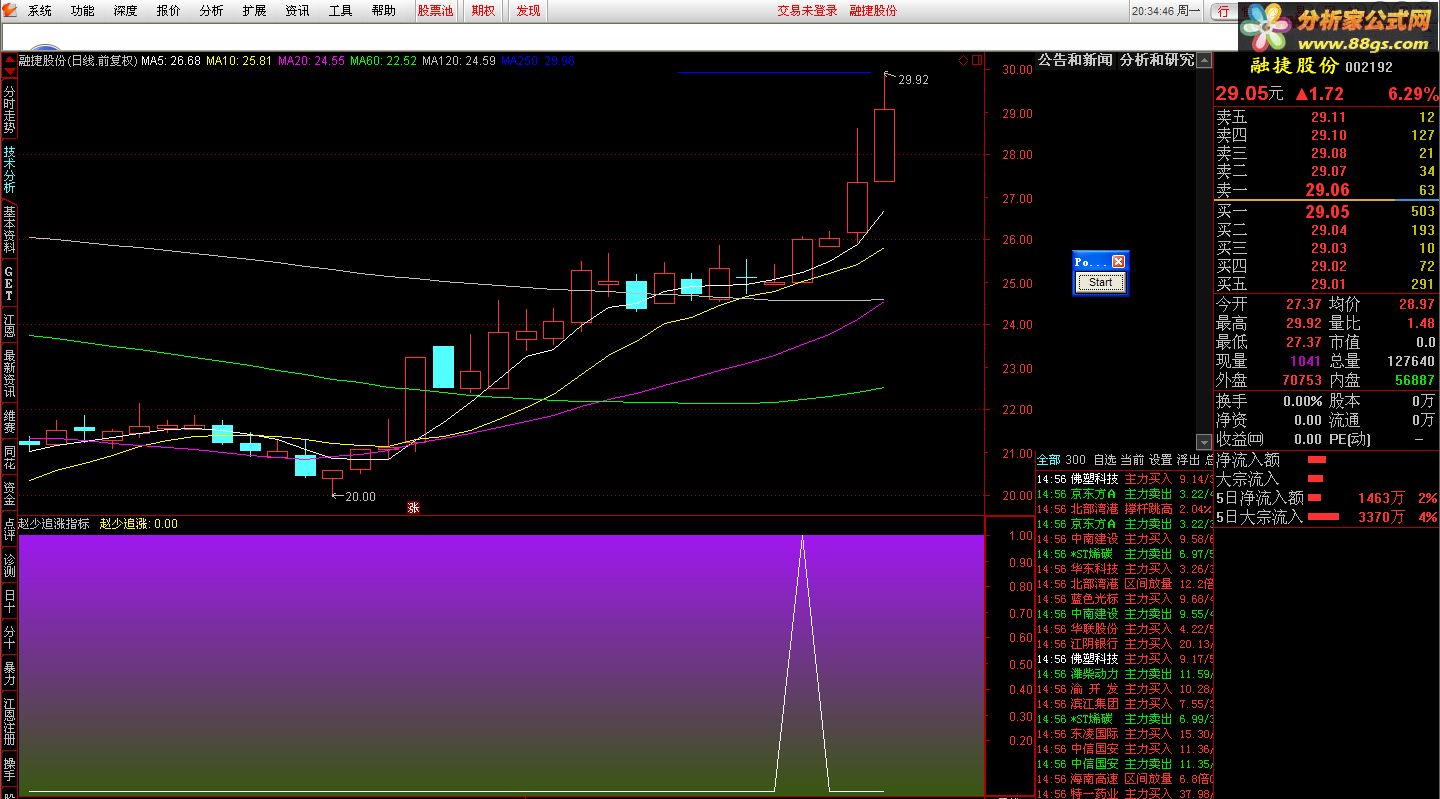Switch to 资金 sidebar tab
This screenshot has height=799, width=1440.
point(9,494)
